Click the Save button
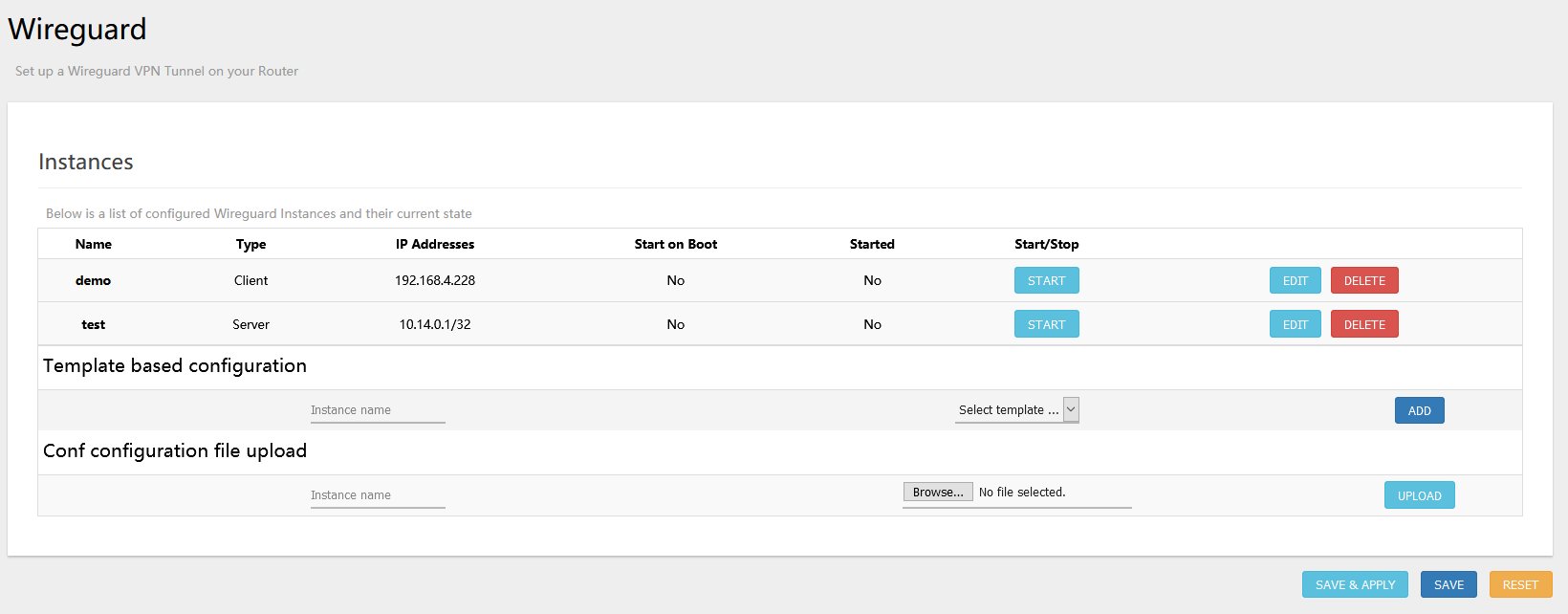This screenshot has width=1568, height=614. (x=1448, y=584)
